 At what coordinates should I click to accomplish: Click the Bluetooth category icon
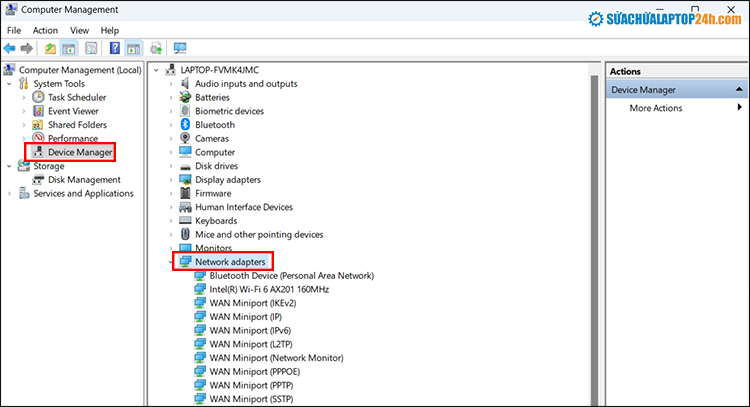click(185, 124)
